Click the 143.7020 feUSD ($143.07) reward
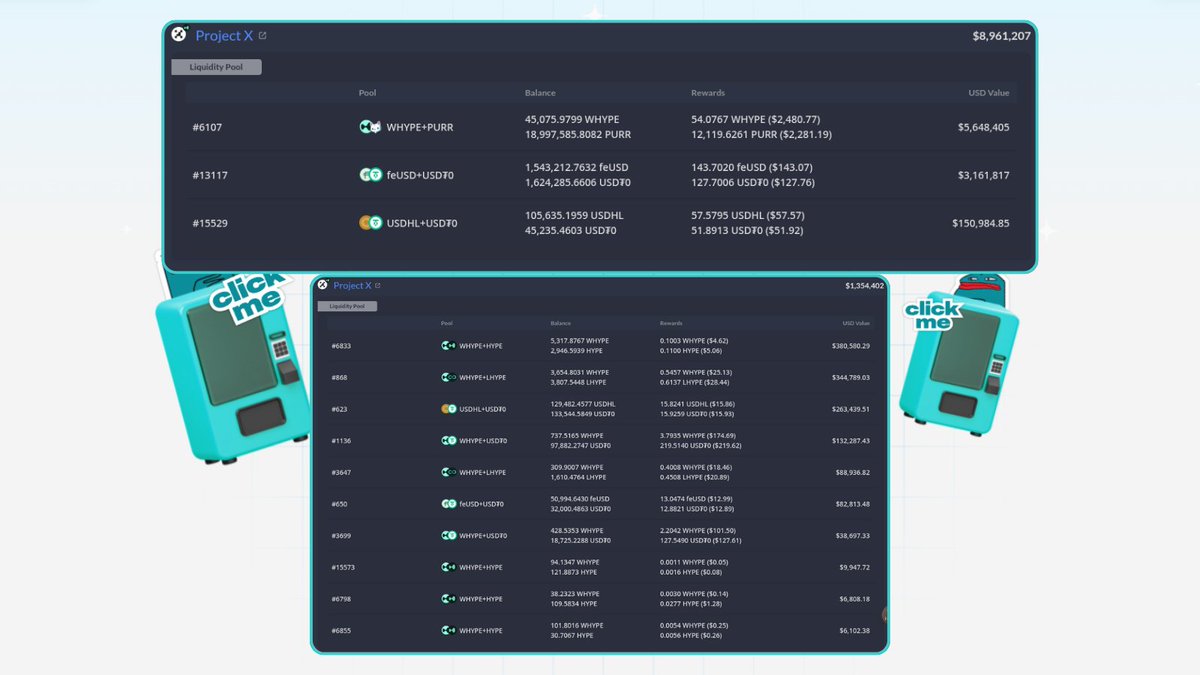The height and width of the screenshot is (675, 1200). (x=751, y=168)
